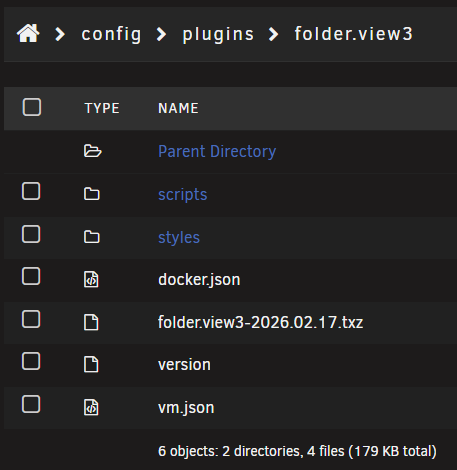Go to the home root icon
The width and height of the screenshot is (457, 470).
pyautogui.click(x=28, y=34)
